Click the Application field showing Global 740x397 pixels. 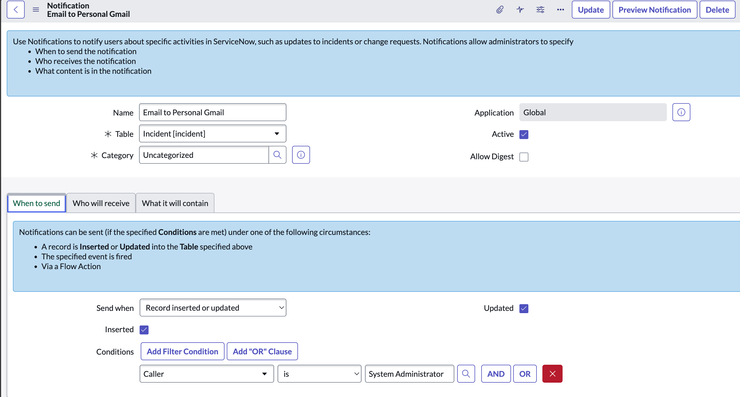593,112
